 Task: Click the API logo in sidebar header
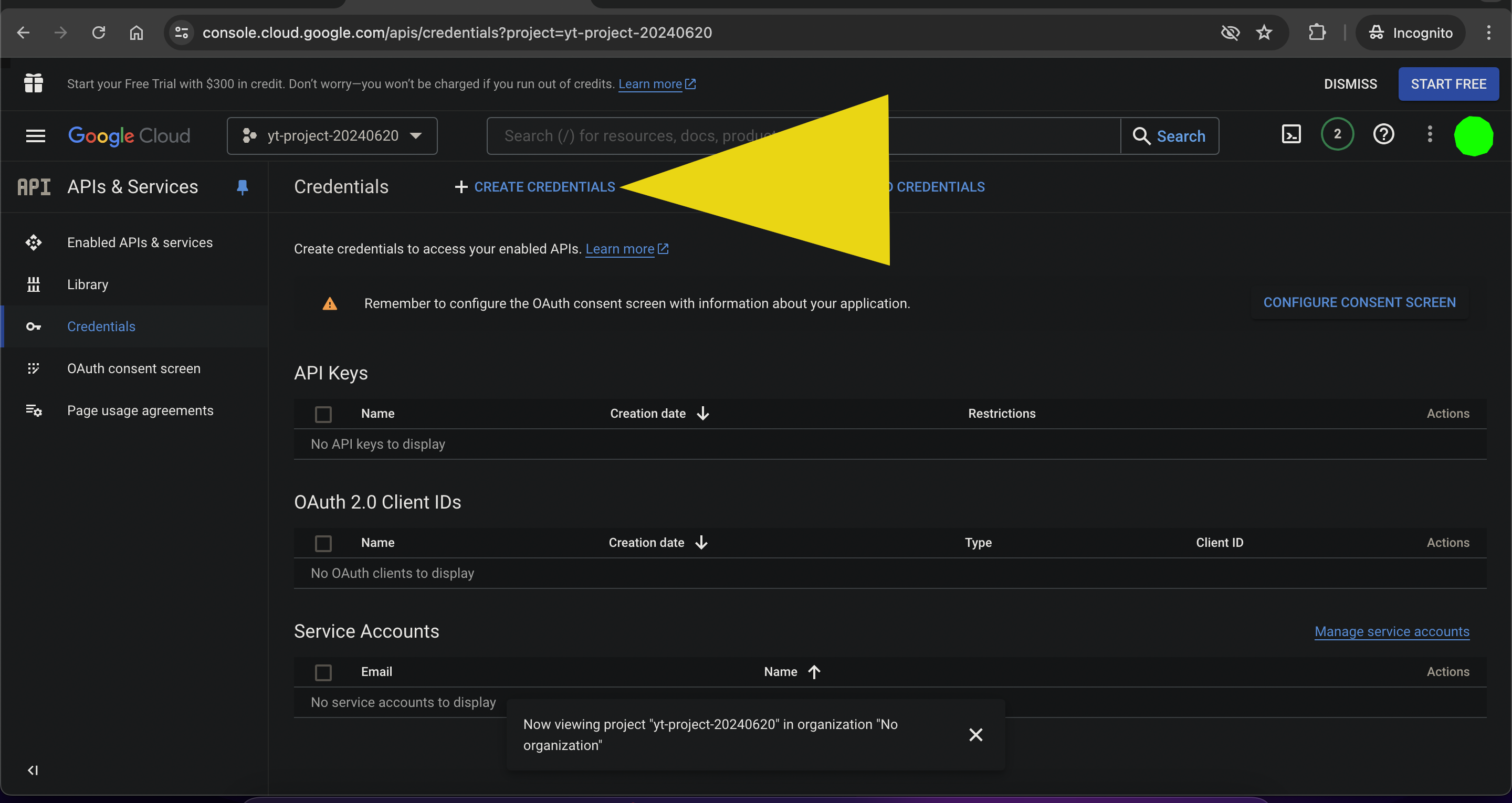pyautogui.click(x=34, y=187)
